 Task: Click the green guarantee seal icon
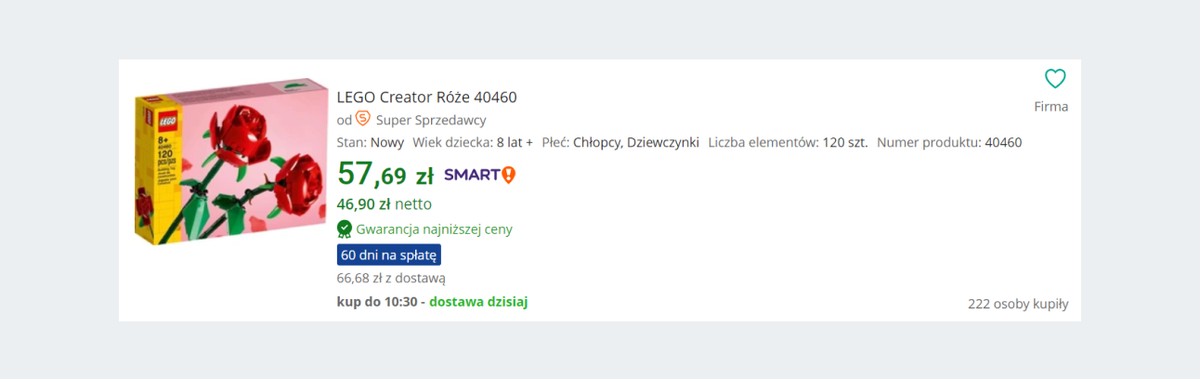pos(345,228)
